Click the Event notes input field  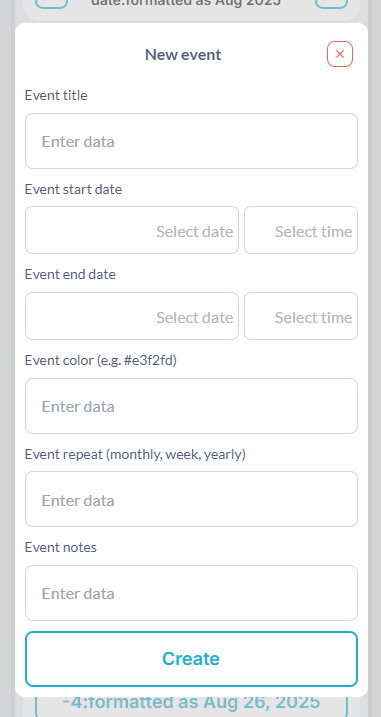pyautogui.click(x=191, y=593)
